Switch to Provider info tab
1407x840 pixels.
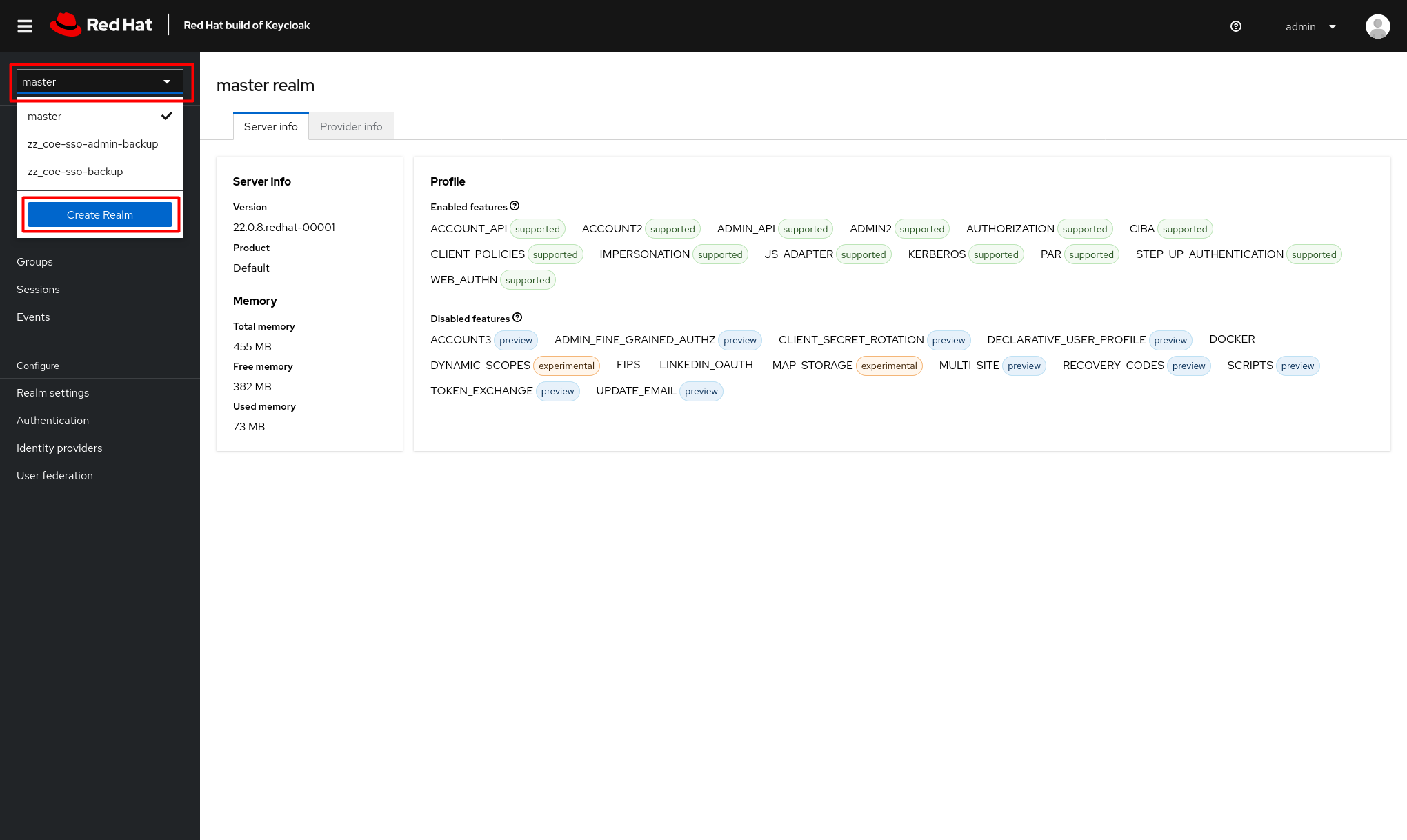(x=350, y=126)
